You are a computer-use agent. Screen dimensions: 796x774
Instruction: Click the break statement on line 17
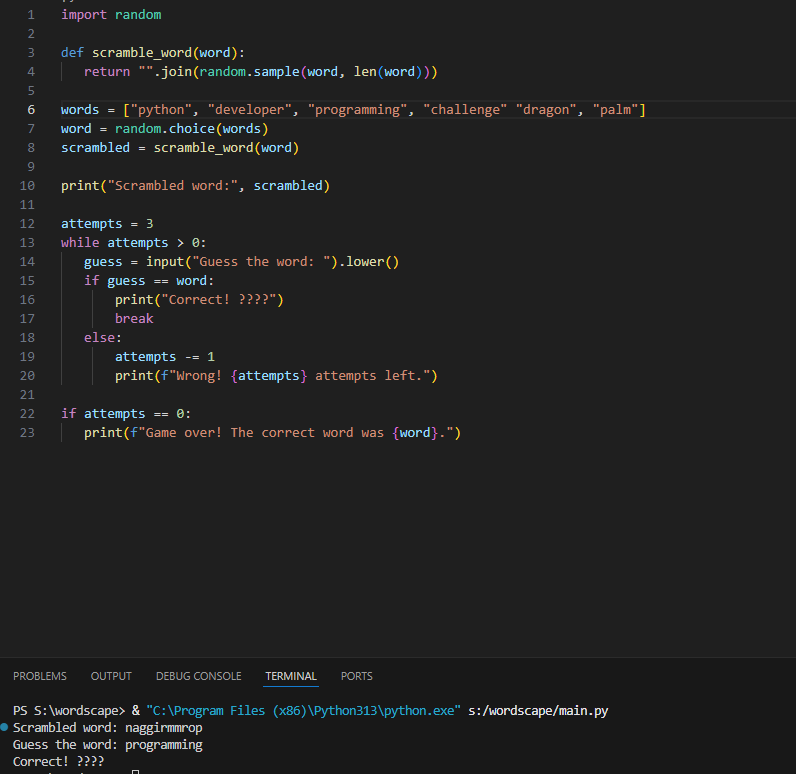(134, 319)
